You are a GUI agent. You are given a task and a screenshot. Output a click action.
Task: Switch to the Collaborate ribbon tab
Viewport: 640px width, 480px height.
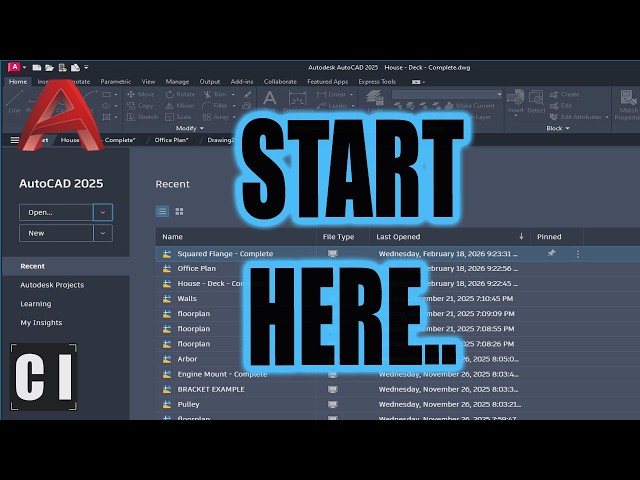(x=280, y=82)
